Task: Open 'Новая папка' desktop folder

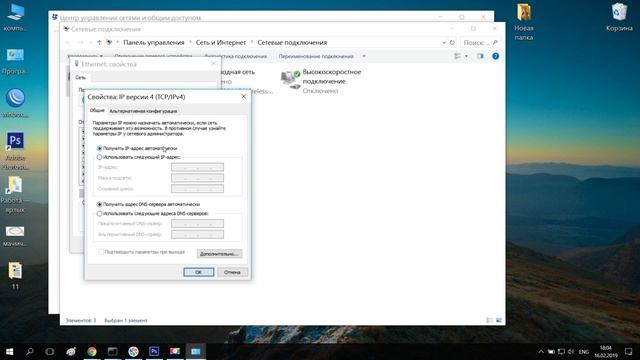Action: pyautogui.click(x=524, y=21)
